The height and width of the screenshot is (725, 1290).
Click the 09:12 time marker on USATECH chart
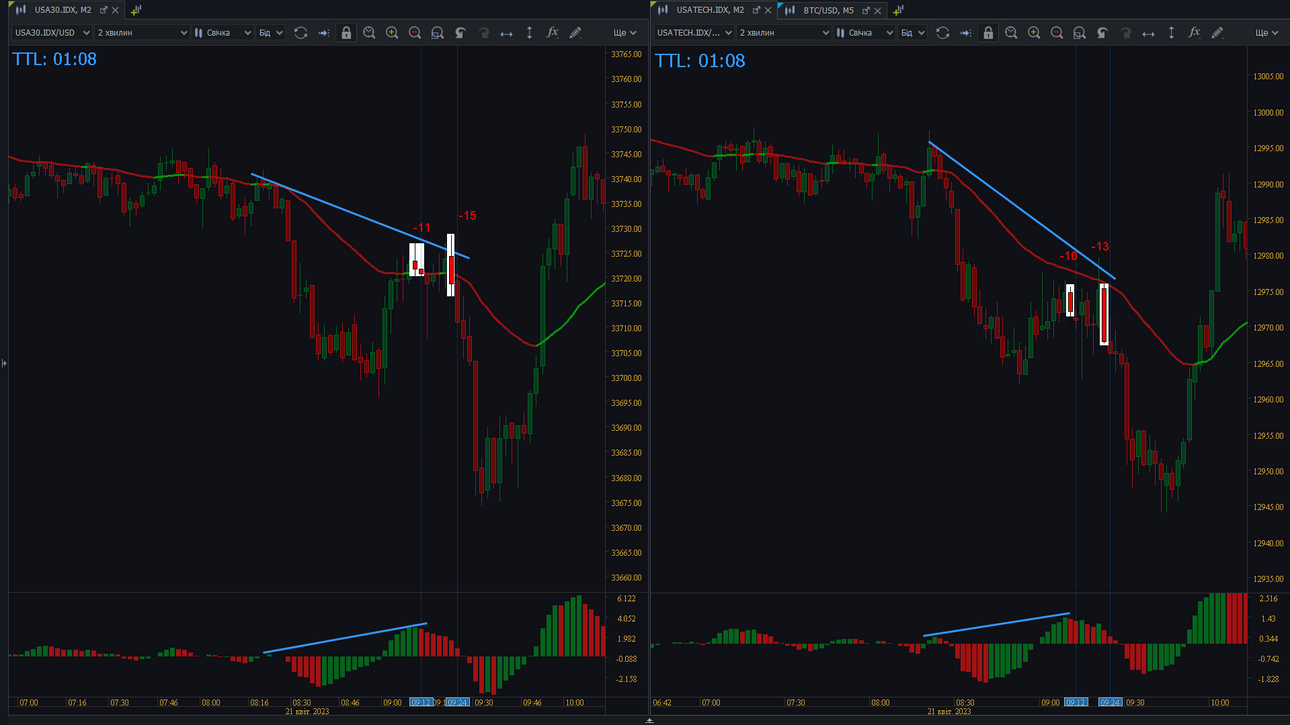click(x=1075, y=703)
